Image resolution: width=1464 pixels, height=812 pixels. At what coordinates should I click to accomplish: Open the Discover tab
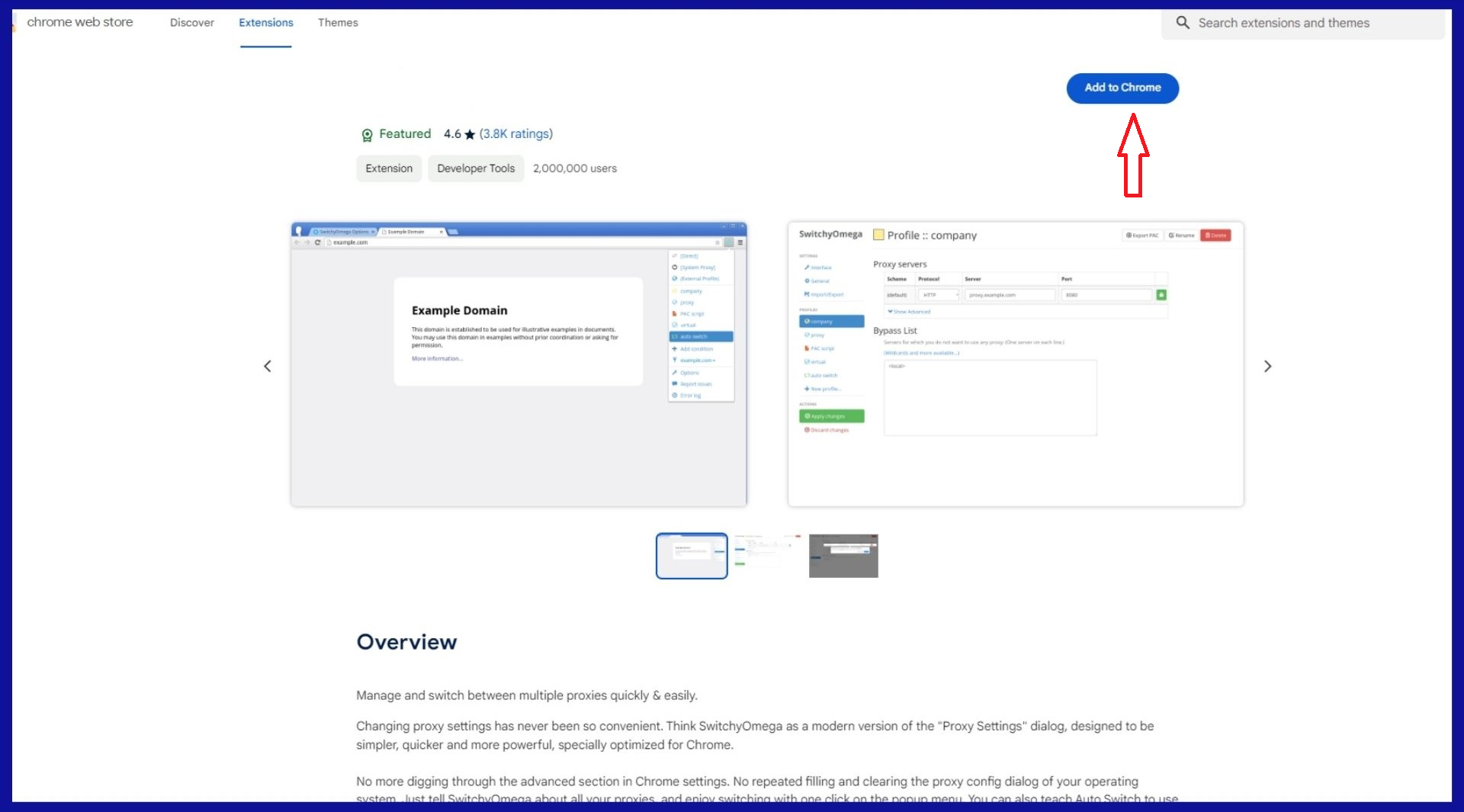(192, 23)
